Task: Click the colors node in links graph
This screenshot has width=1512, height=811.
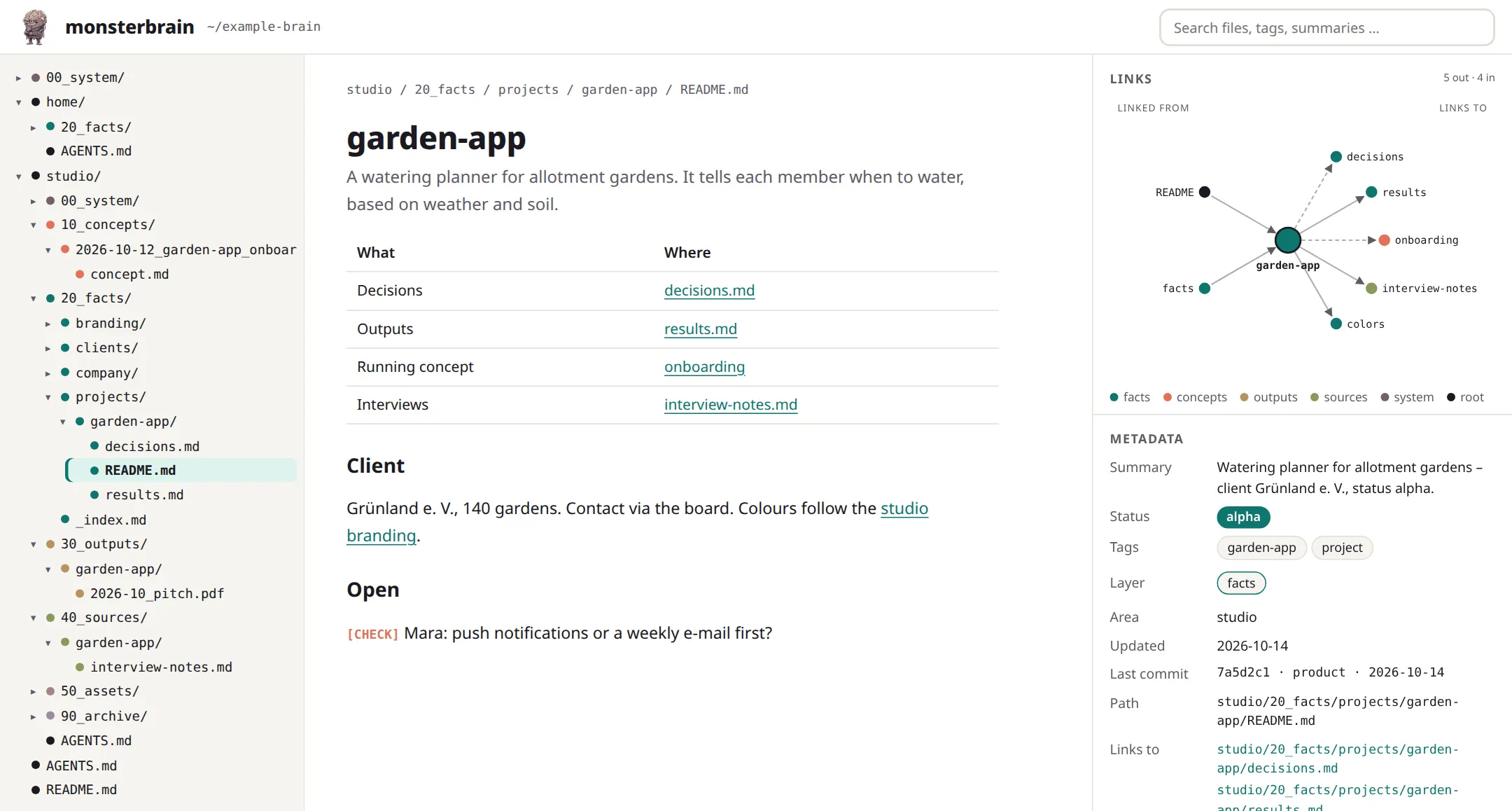Action: pyautogui.click(x=1336, y=324)
